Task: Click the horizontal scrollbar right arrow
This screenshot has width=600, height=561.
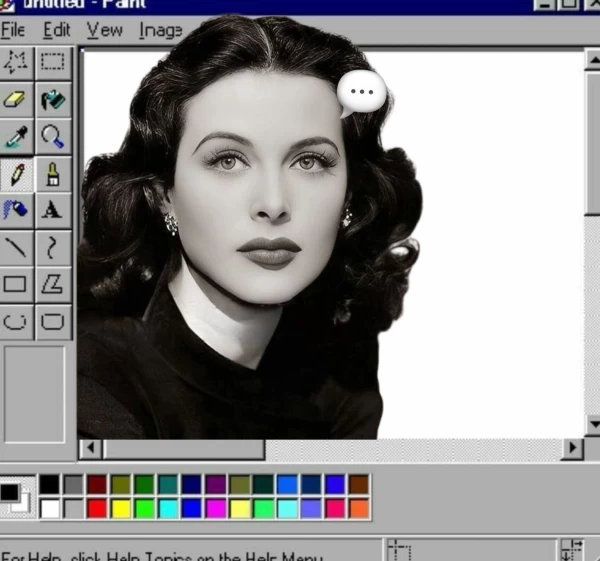Action: tap(572, 449)
